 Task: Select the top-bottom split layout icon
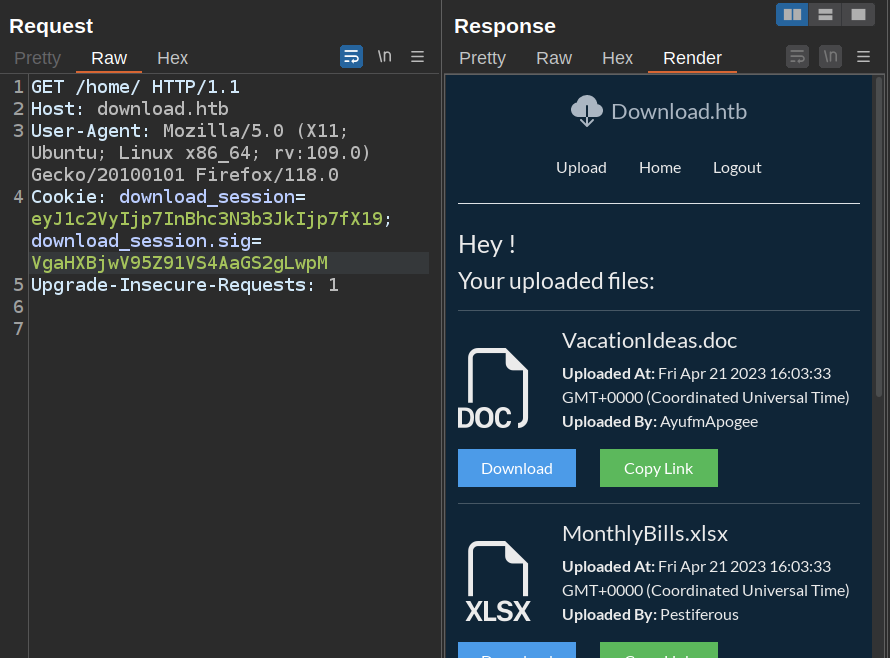pyautogui.click(x=825, y=14)
